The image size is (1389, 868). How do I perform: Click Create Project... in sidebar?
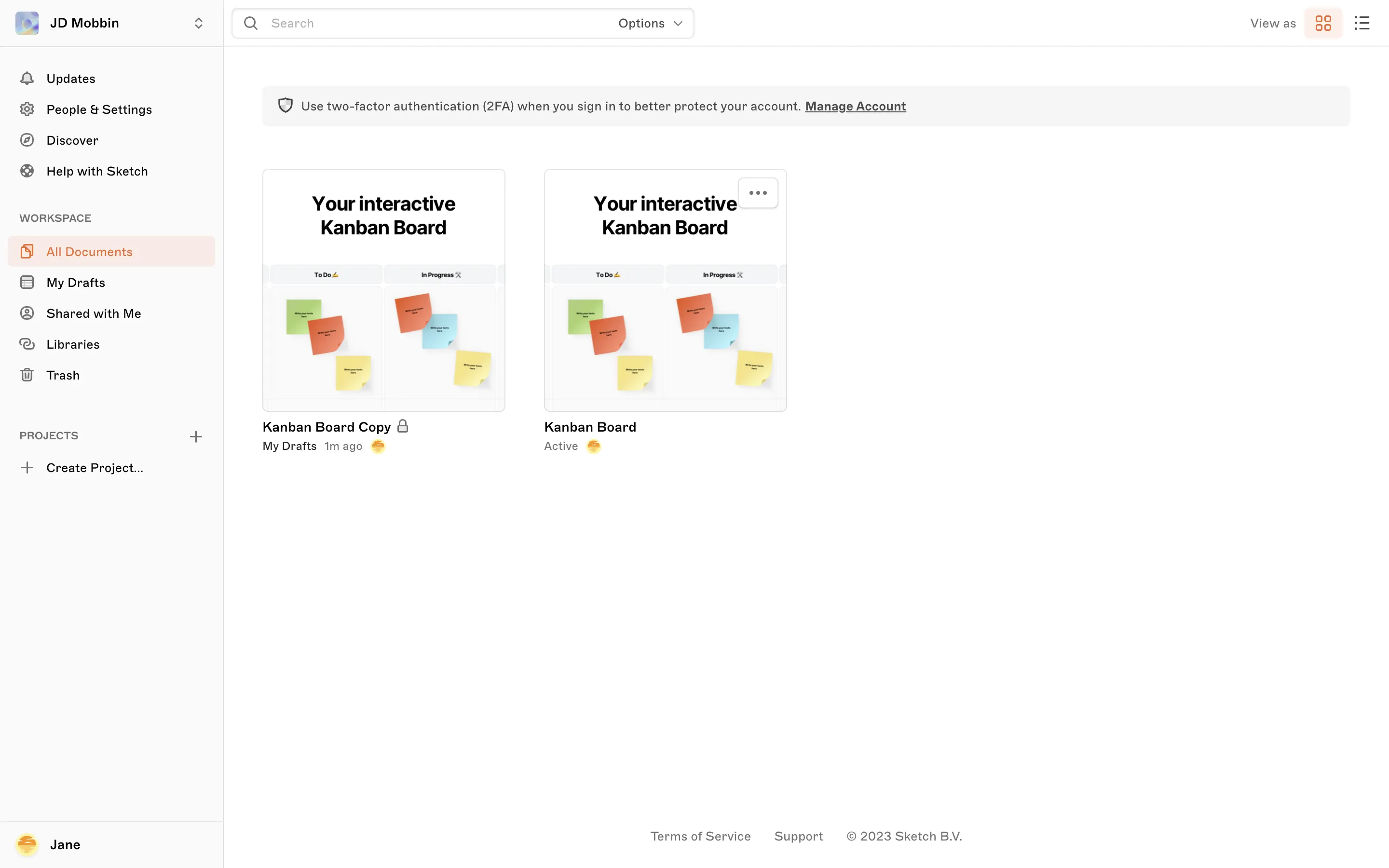click(x=95, y=468)
